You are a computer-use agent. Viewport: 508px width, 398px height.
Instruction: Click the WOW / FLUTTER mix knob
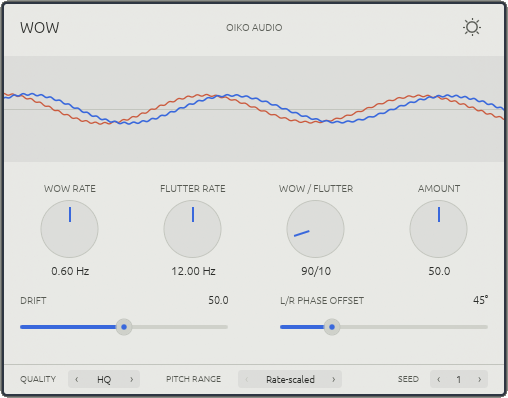[315, 229]
